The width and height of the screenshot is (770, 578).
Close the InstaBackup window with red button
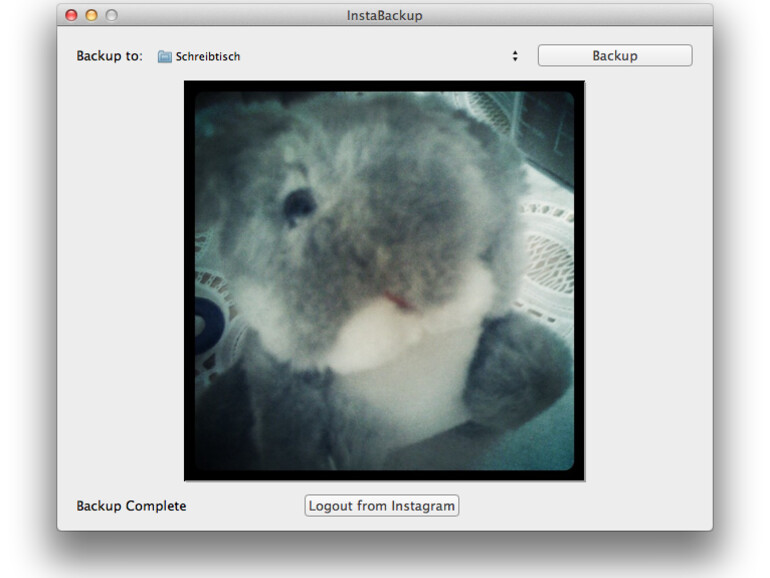[x=71, y=15]
